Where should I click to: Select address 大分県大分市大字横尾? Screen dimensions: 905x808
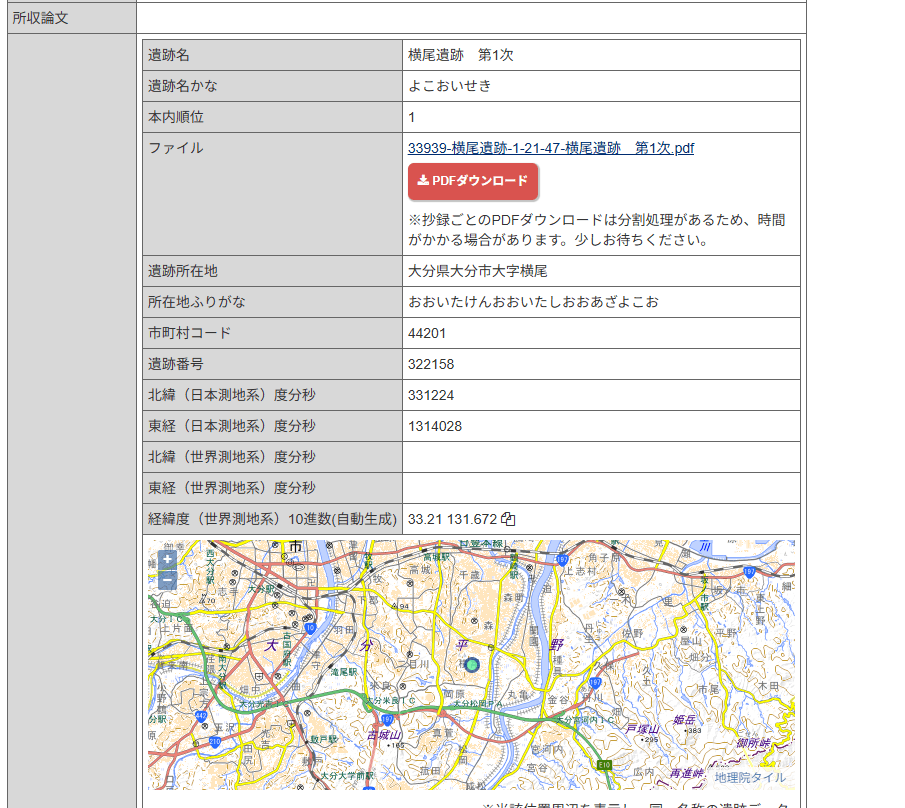tap(477, 271)
